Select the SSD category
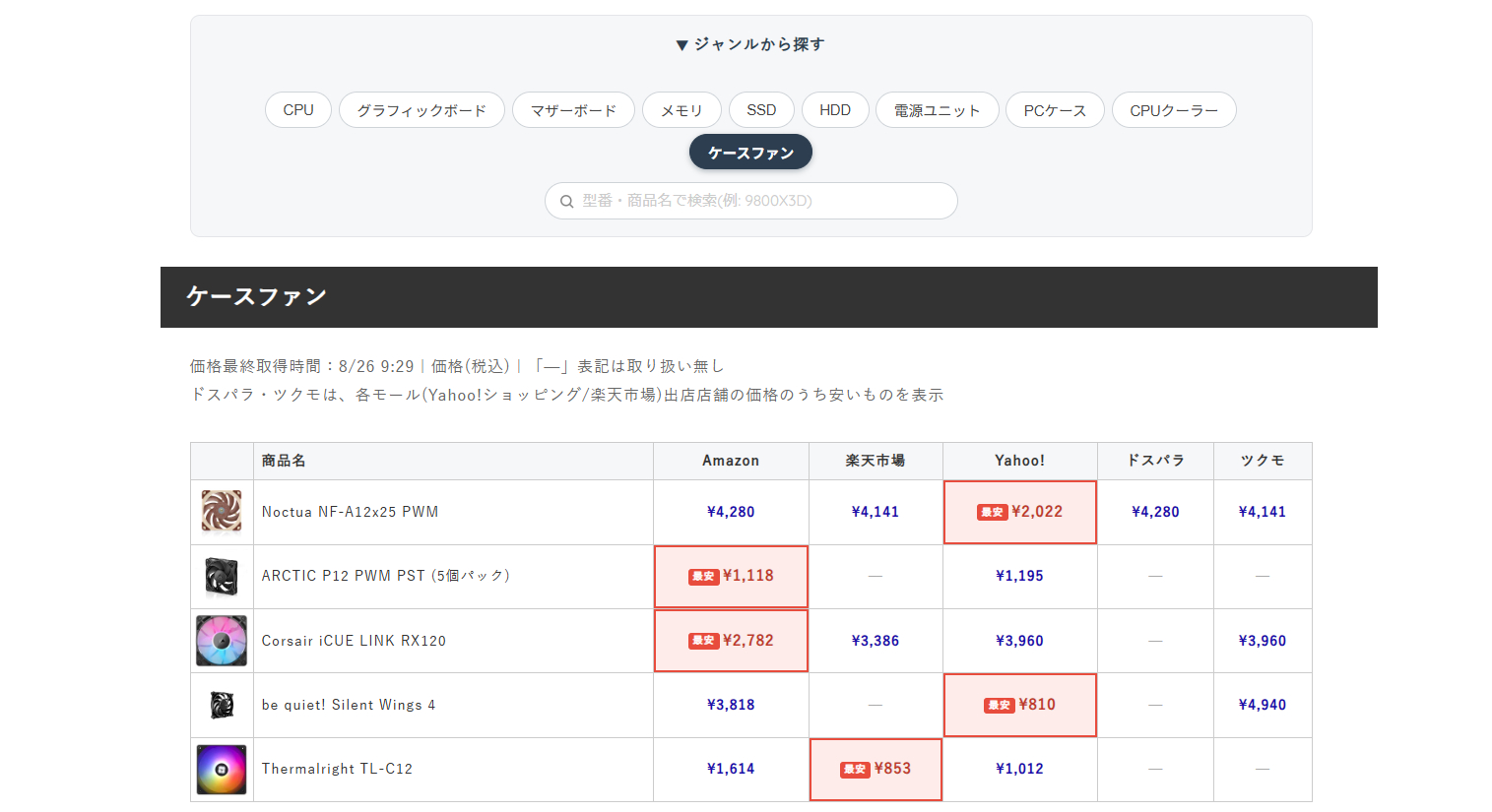This screenshot has width=1492, height=812. pyautogui.click(x=761, y=110)
